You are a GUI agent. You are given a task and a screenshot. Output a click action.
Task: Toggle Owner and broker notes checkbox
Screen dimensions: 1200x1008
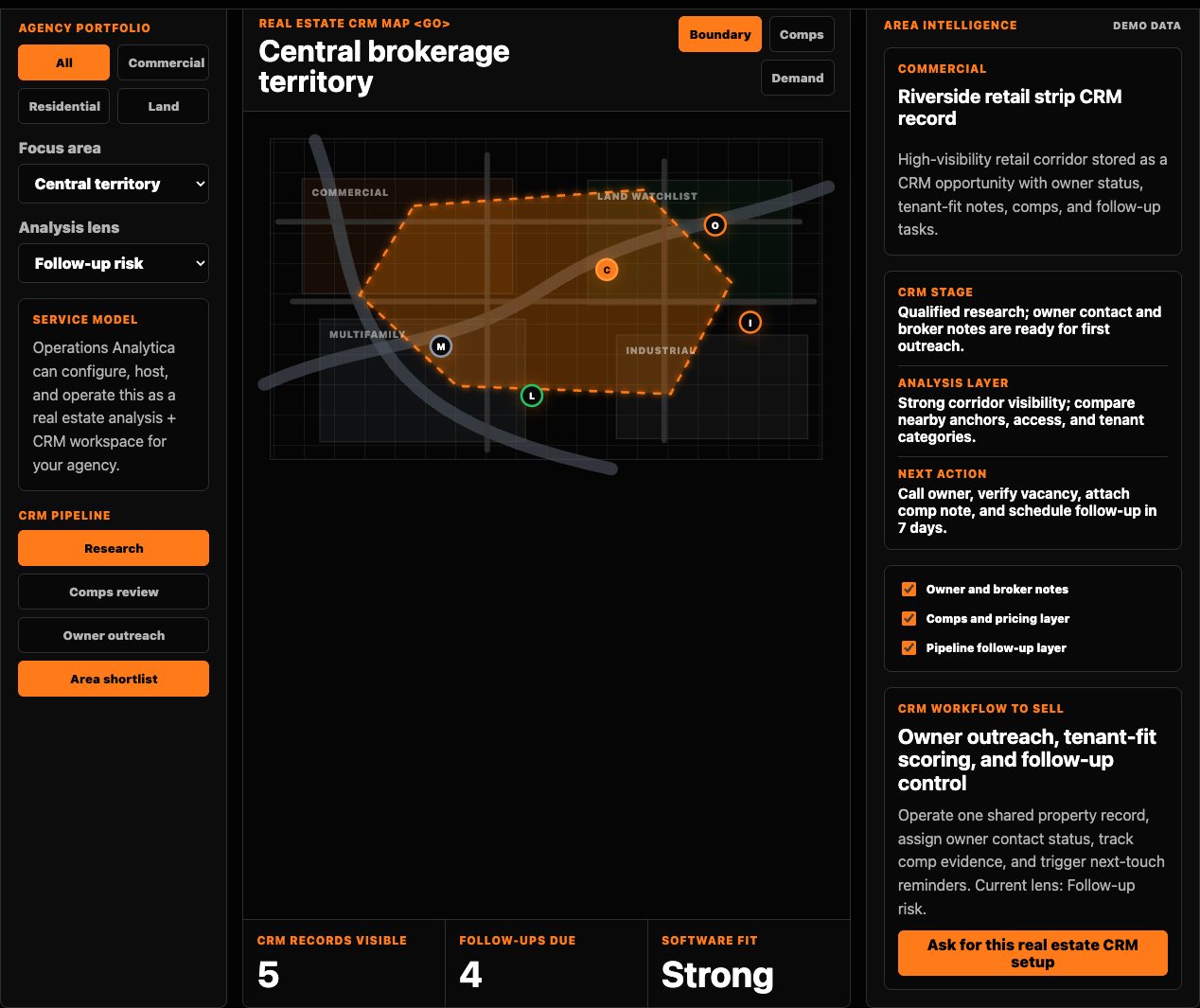[909, 589]
